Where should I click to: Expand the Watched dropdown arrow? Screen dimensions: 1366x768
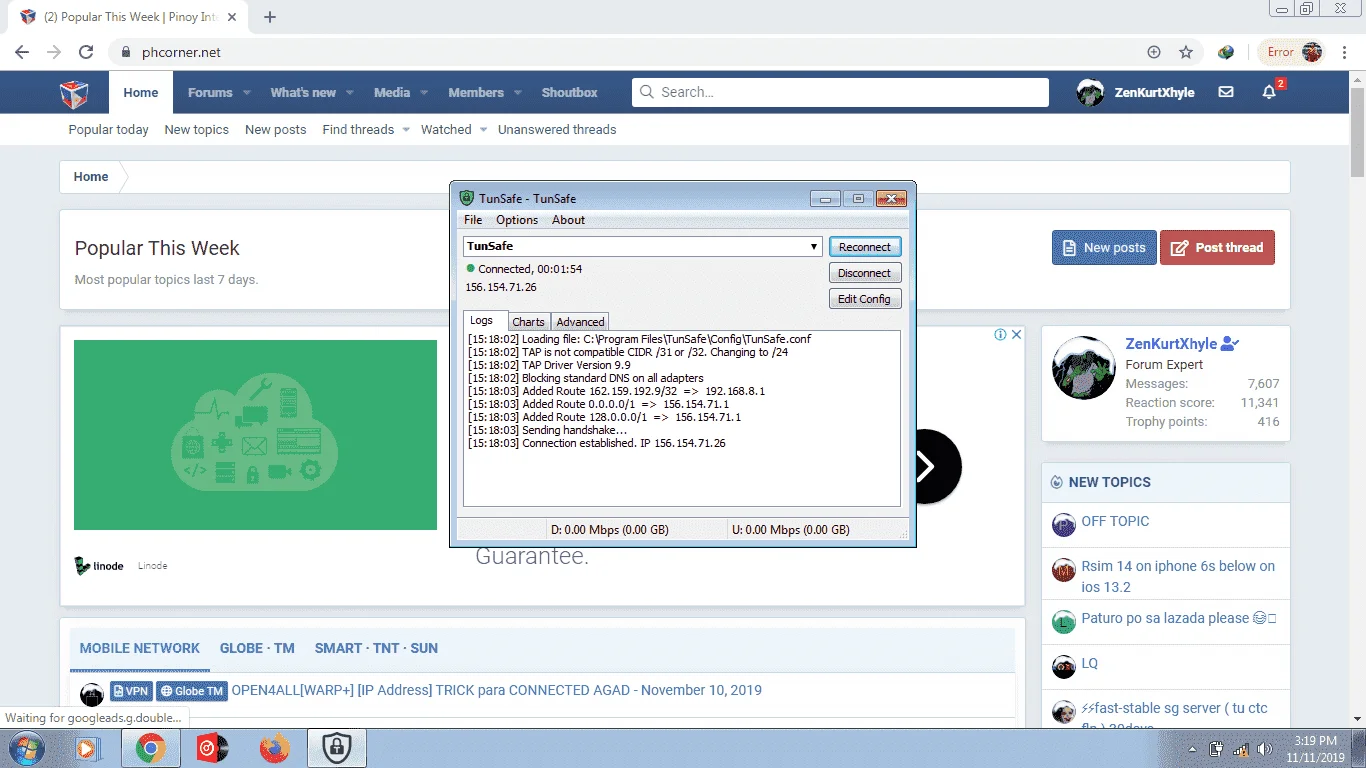tap(483, 130)
